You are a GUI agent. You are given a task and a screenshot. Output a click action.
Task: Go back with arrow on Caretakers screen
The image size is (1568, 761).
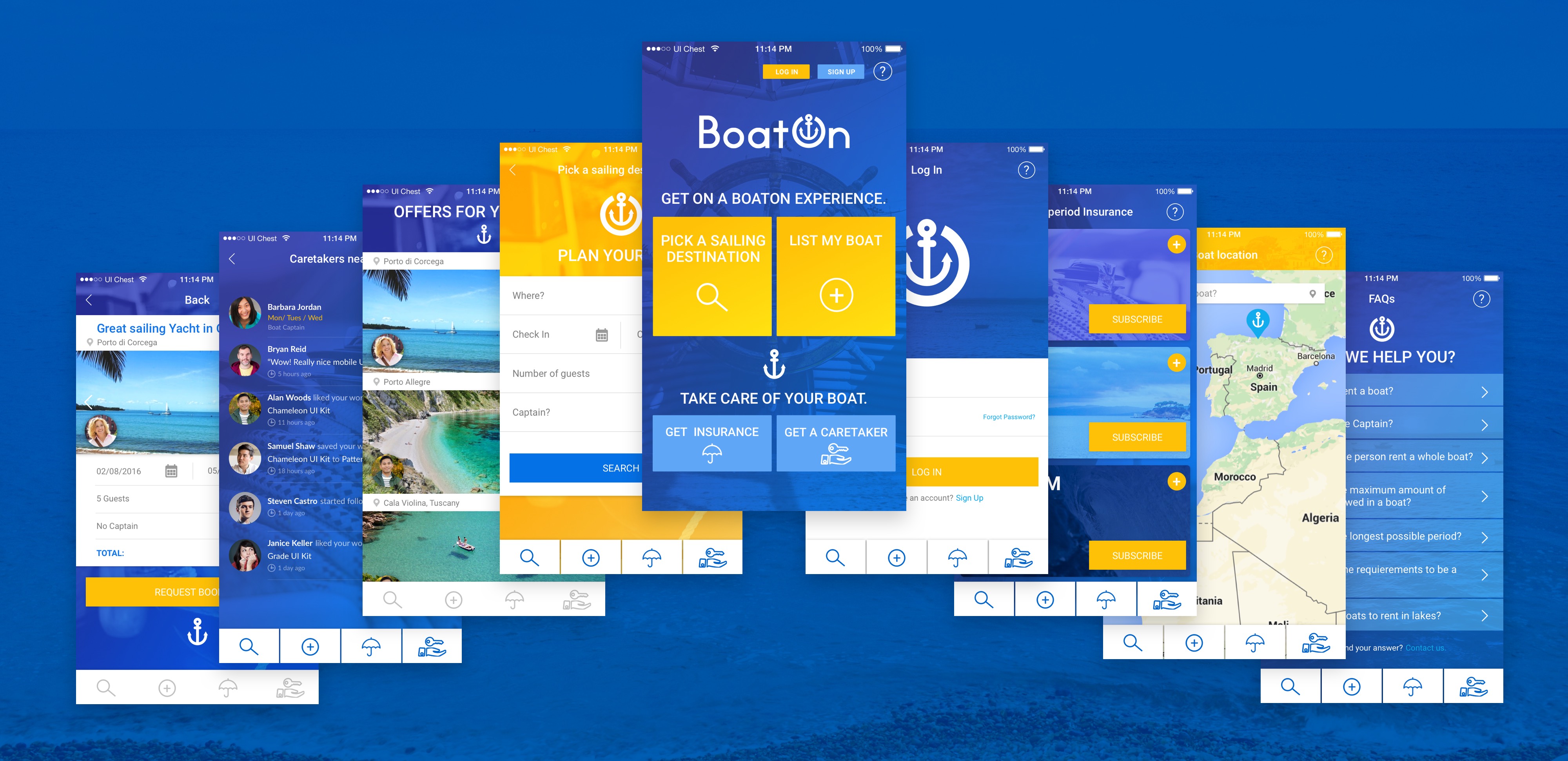(x=232, y=259)
